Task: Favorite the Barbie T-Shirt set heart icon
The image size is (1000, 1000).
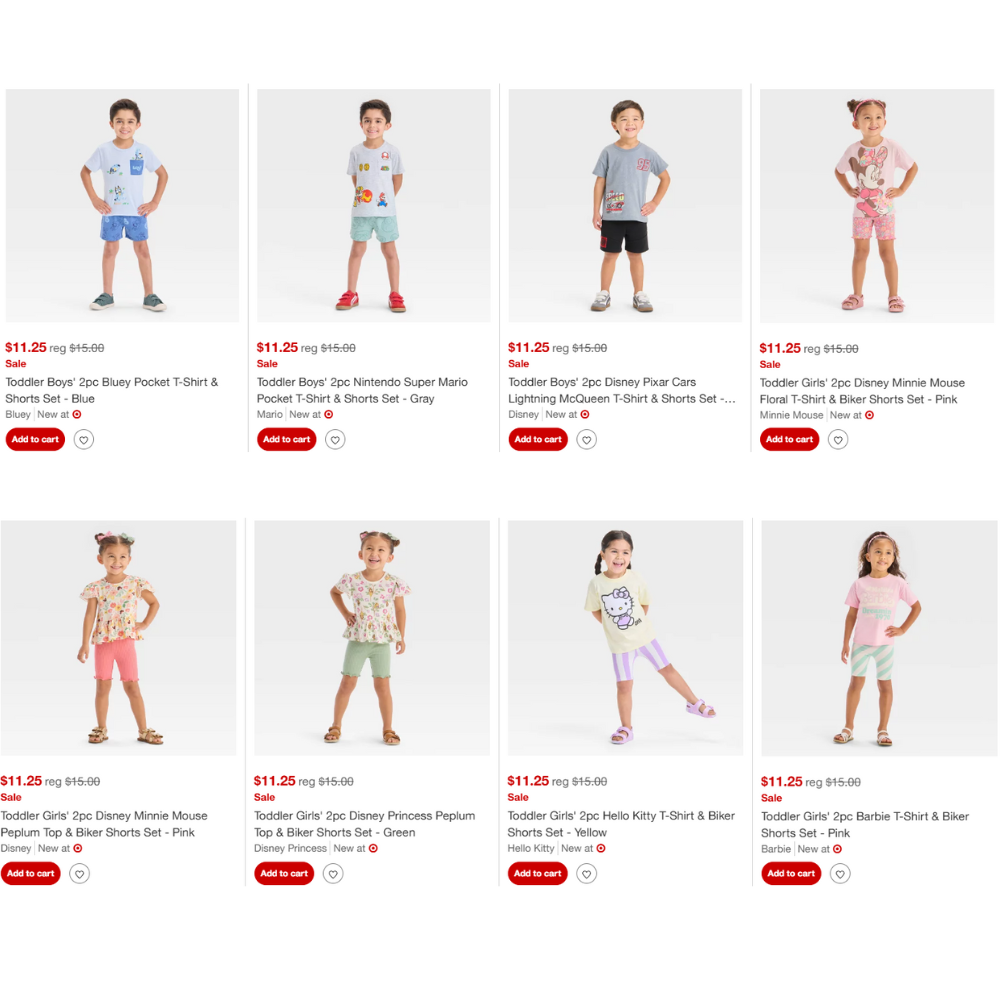Action: point(840,874)
